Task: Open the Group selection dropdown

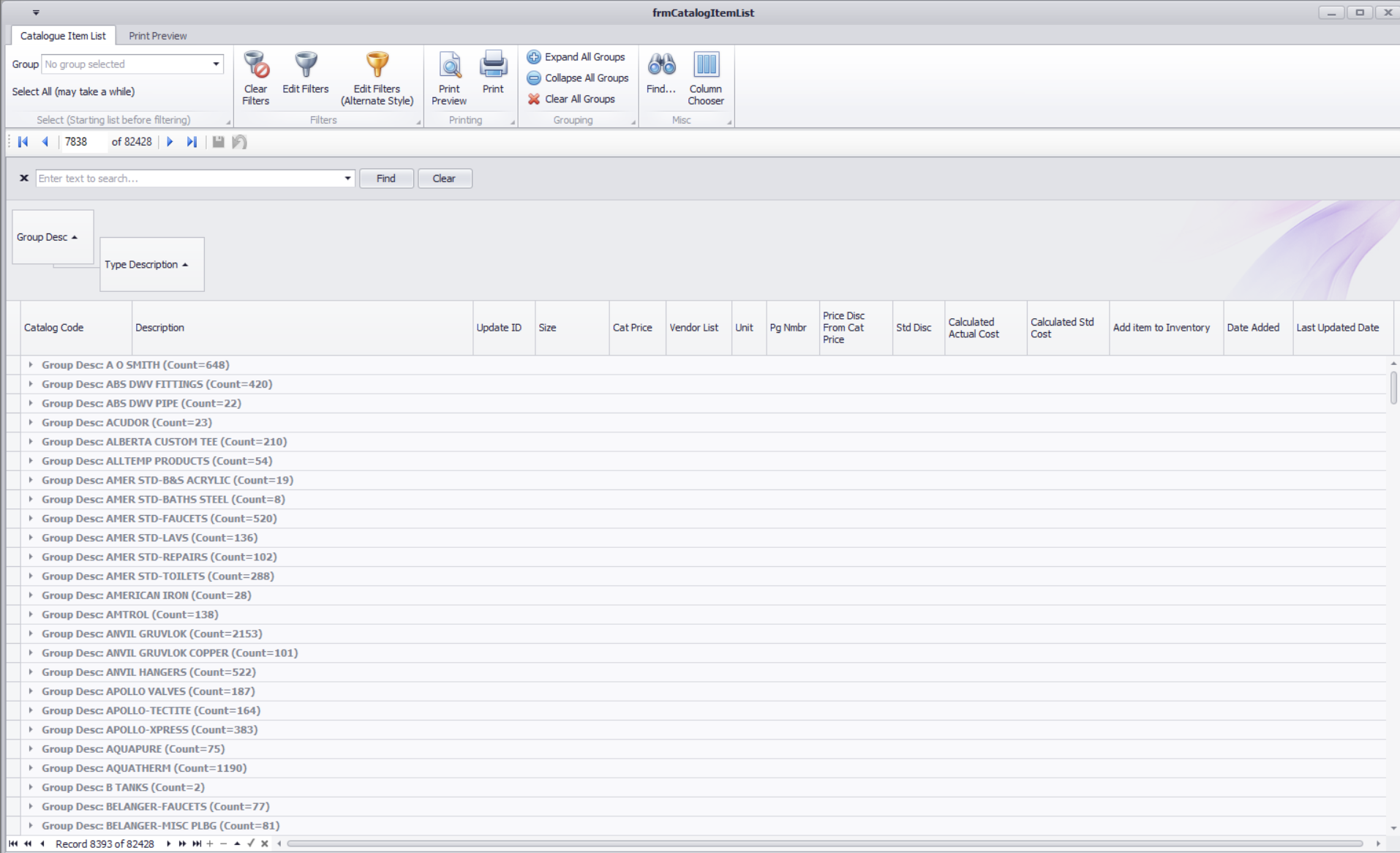Action: 215,64
